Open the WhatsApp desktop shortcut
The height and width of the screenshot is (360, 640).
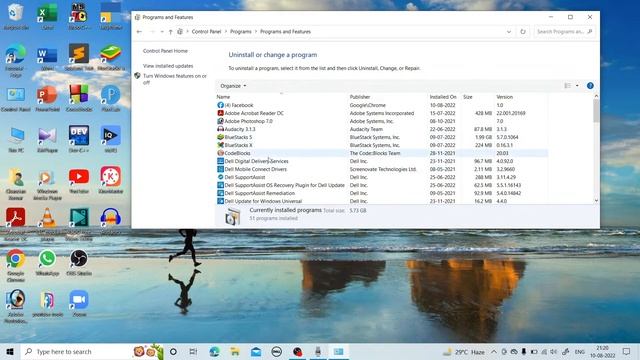click(x=47, y=262)
